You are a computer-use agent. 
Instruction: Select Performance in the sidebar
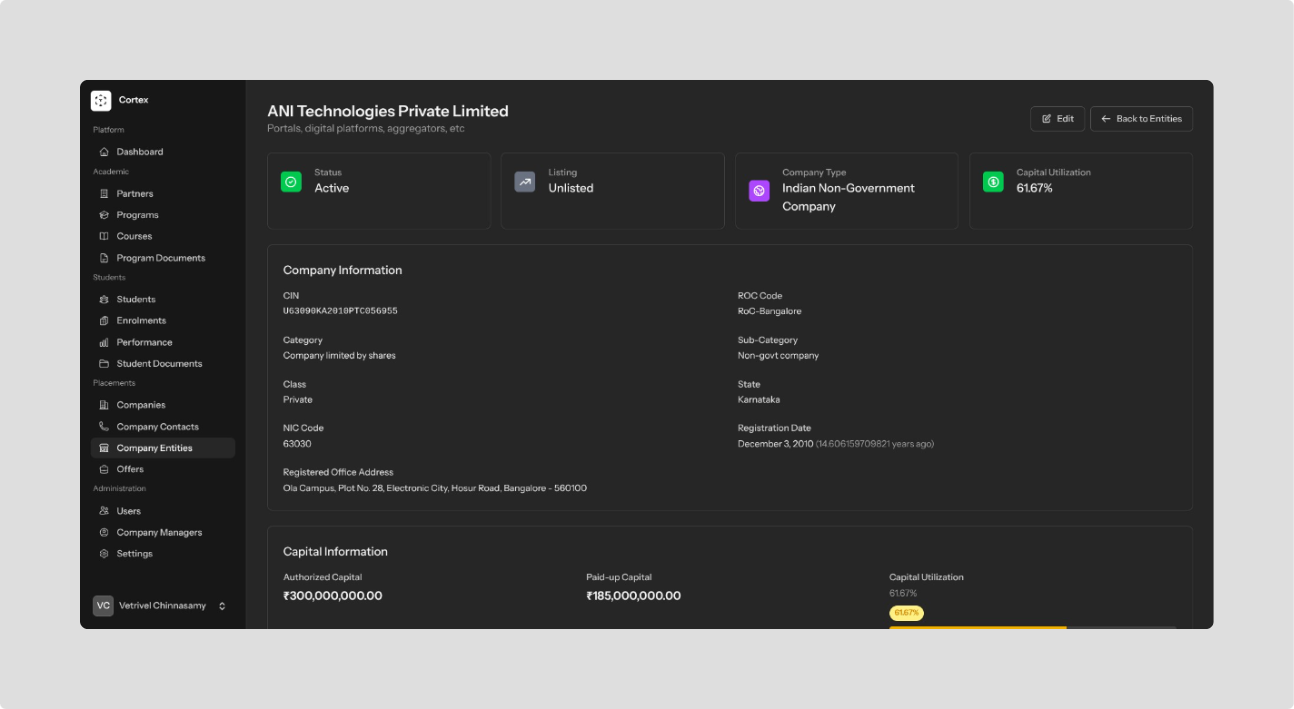click(163, 342)
